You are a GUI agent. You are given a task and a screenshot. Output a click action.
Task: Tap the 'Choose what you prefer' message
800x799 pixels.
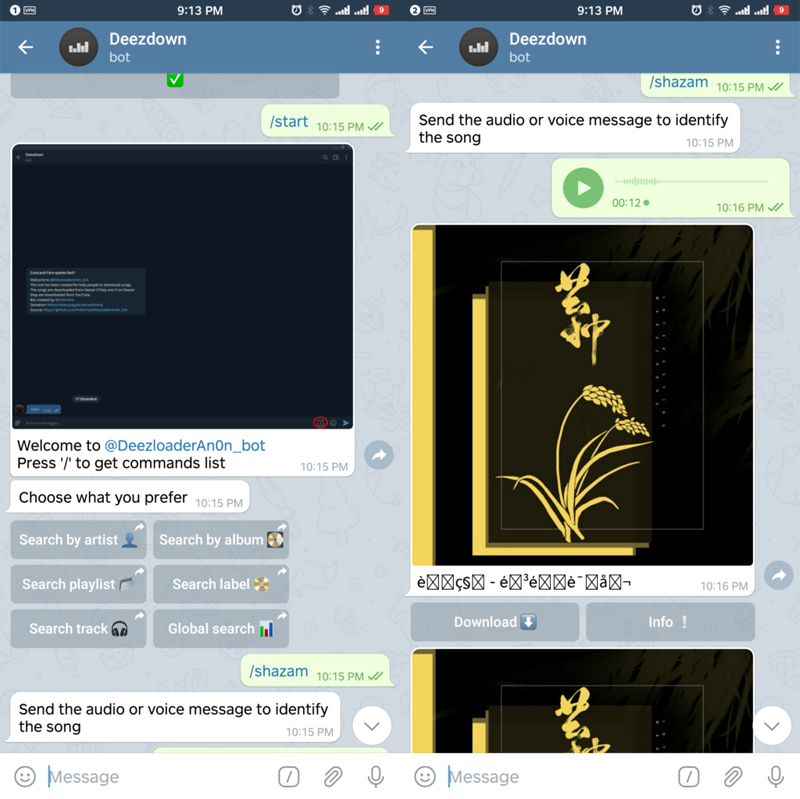click(130, 497)
